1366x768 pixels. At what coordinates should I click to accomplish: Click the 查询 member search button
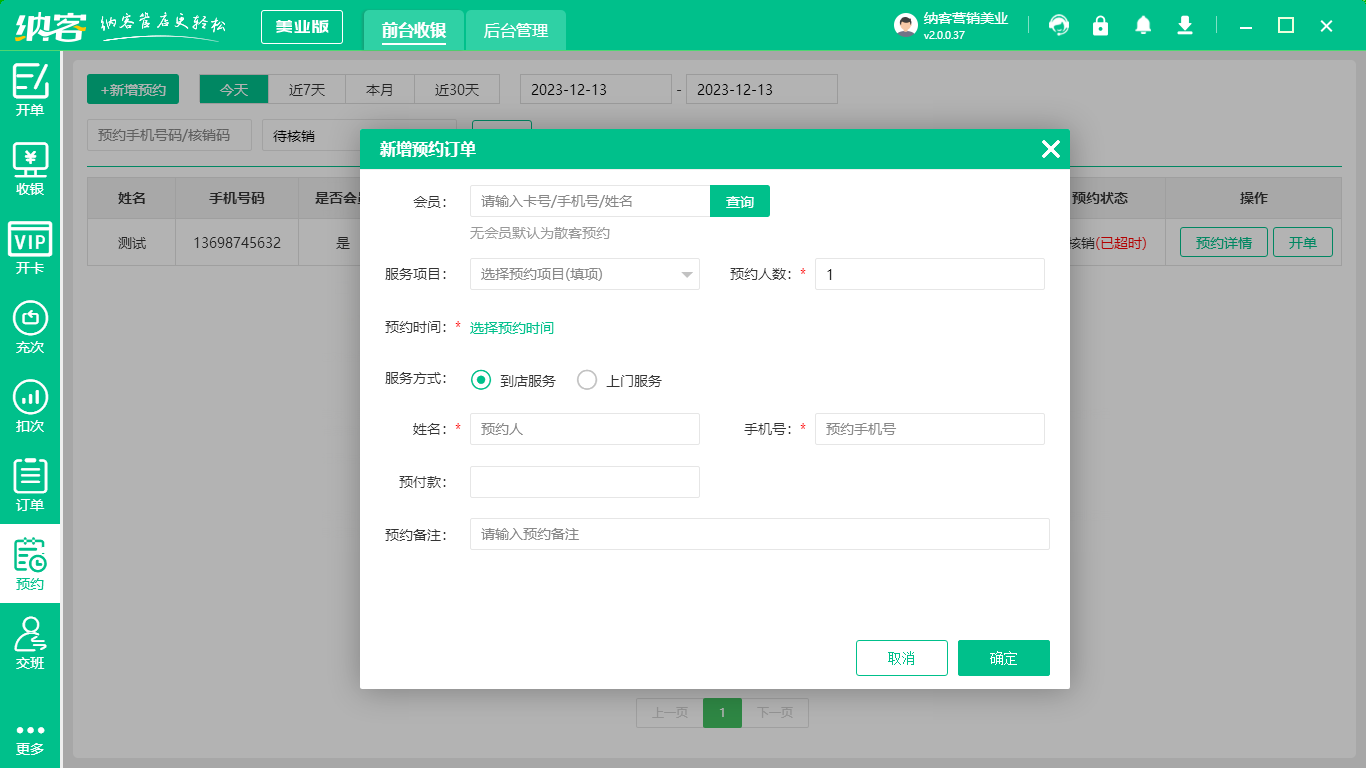pyautogui.click(x=740, y=201)
